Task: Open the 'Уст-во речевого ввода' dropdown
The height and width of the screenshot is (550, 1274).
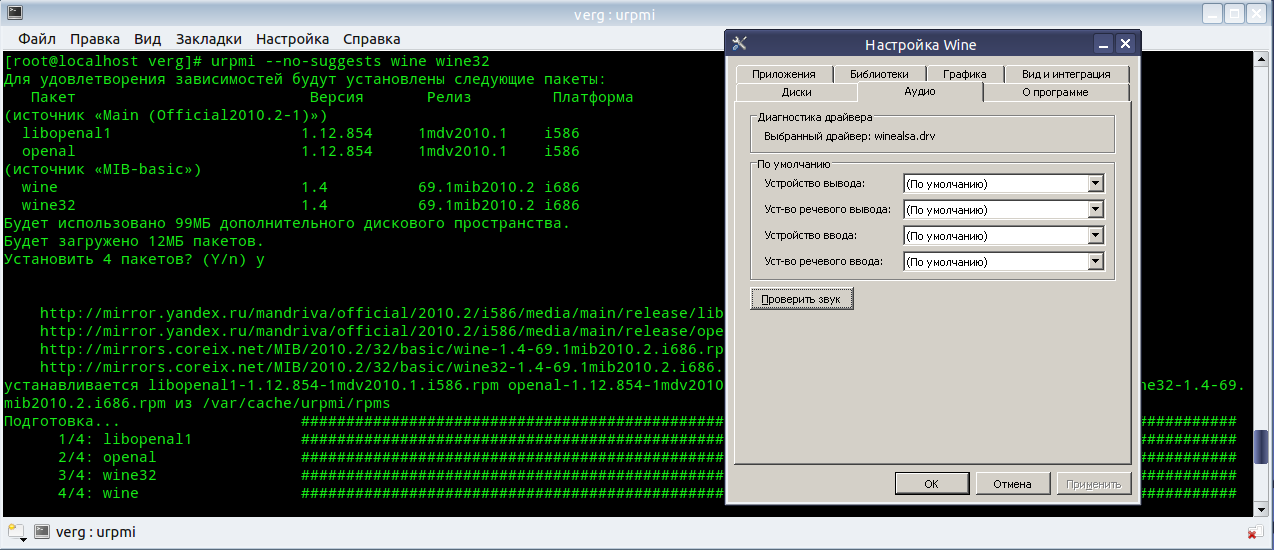Action: [x=1095, y=262]
